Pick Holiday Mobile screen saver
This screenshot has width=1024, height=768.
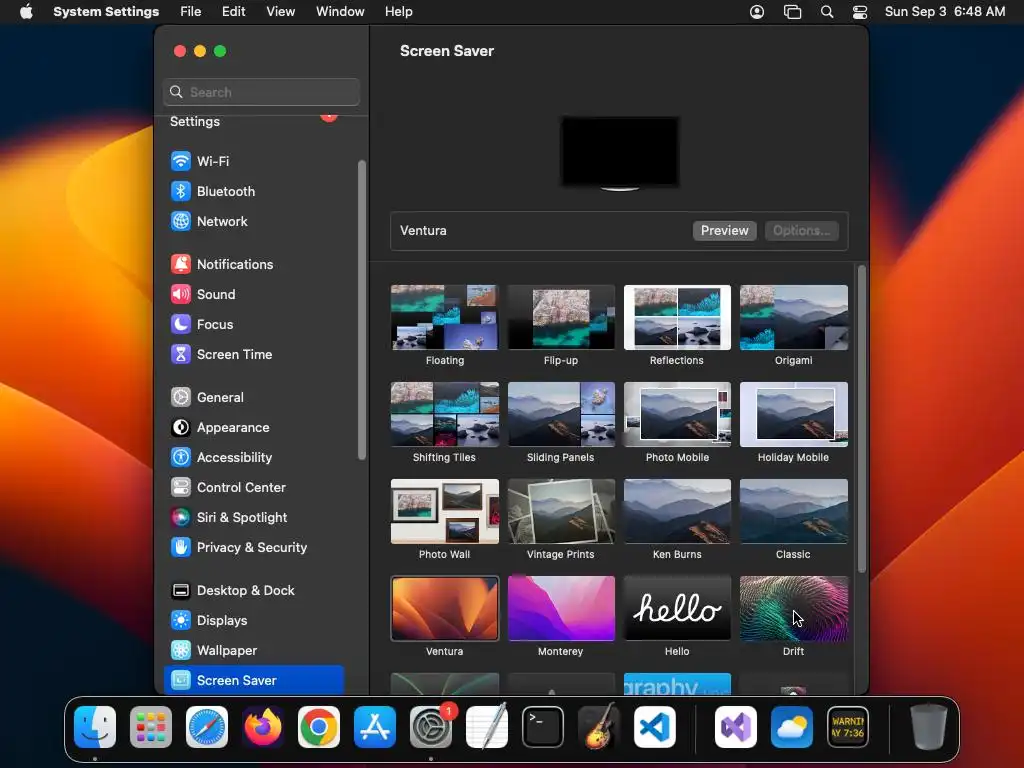click(793, 415)
